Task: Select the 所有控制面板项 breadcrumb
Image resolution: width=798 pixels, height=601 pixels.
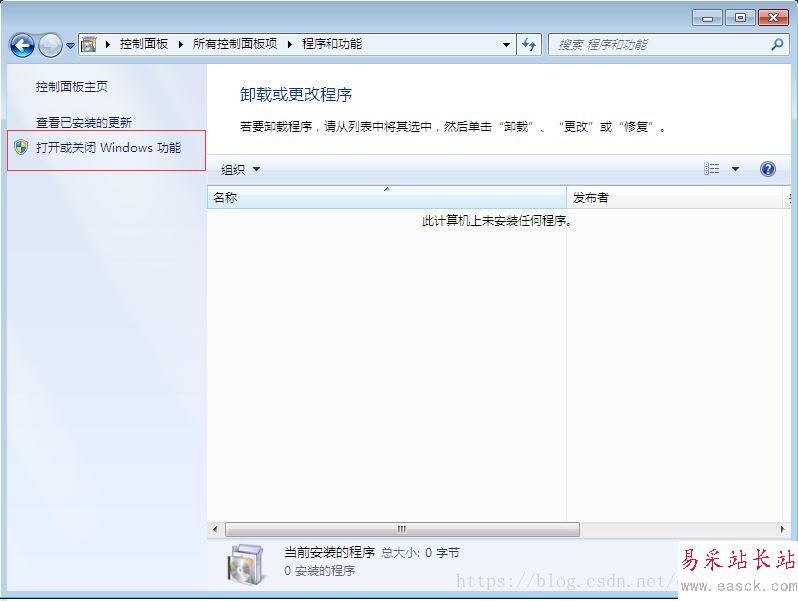Action: [x=235, y=44]
